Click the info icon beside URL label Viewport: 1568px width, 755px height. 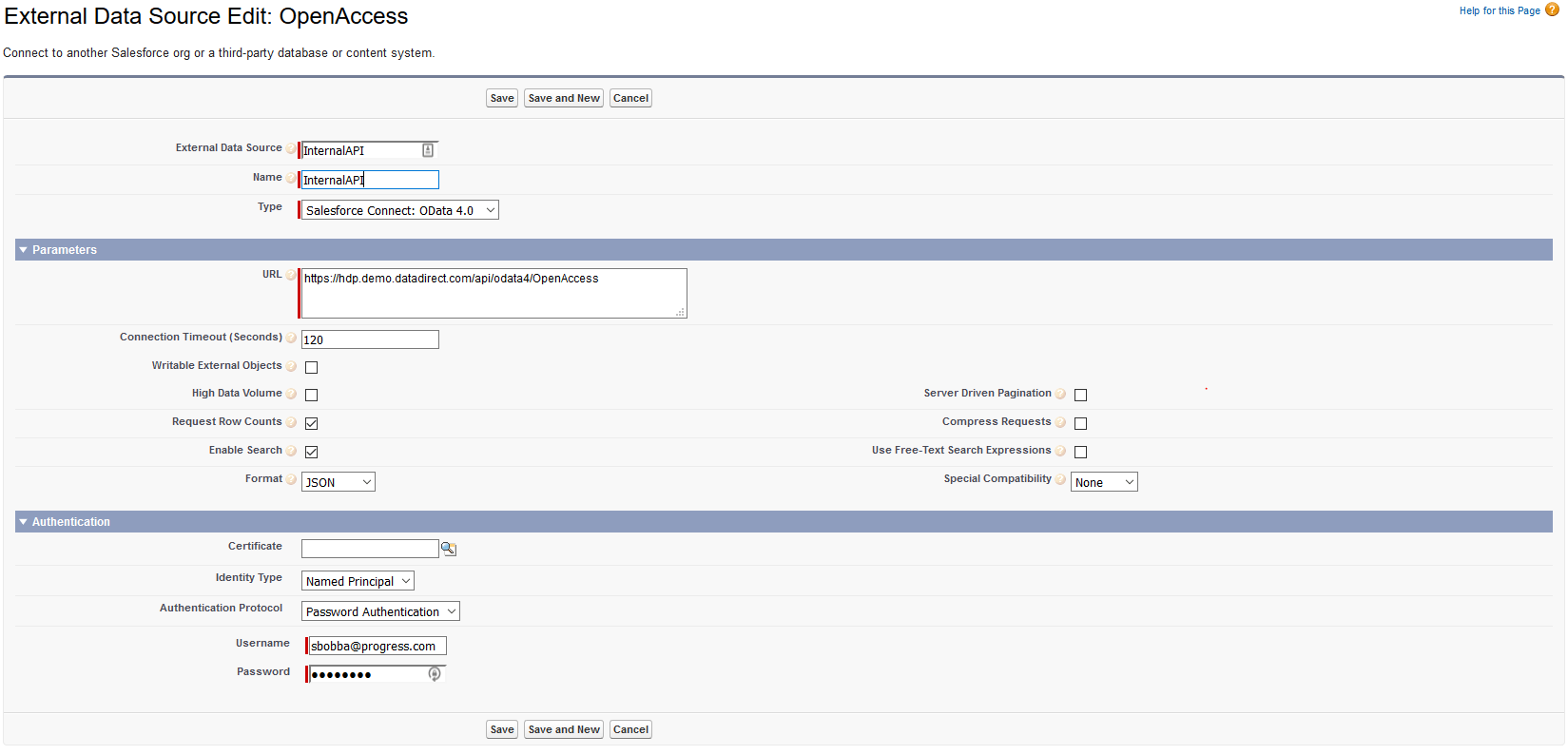click(291, 275)
